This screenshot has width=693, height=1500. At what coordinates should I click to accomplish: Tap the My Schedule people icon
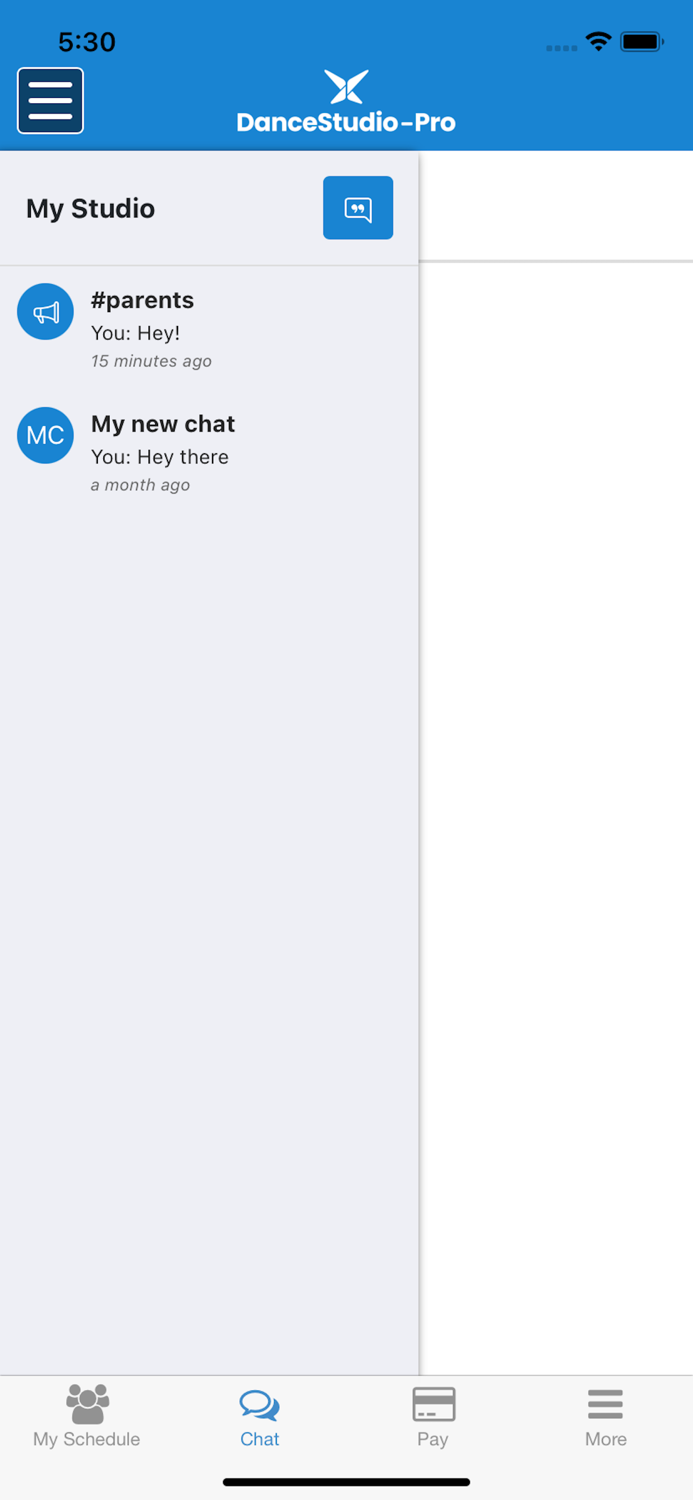click(x=87, y=1404)
